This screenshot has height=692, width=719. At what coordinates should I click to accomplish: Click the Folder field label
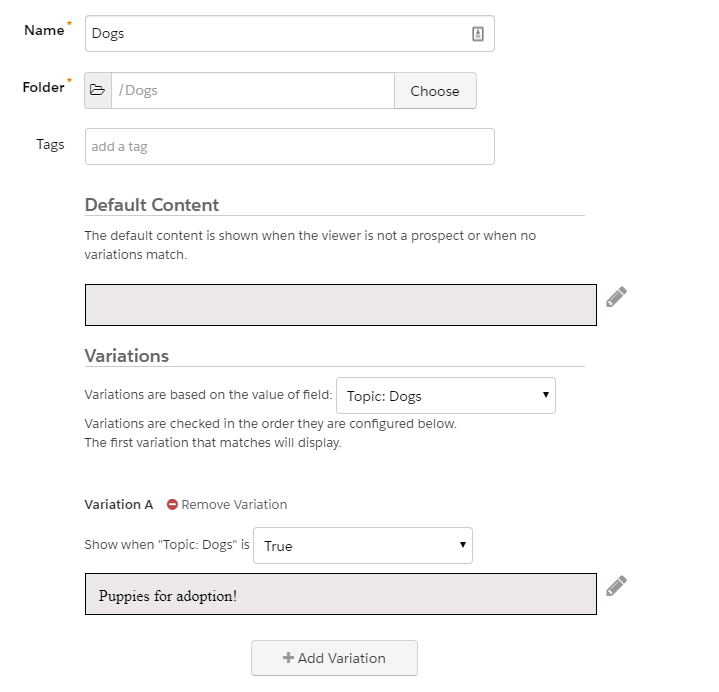(x=43, y=87)
